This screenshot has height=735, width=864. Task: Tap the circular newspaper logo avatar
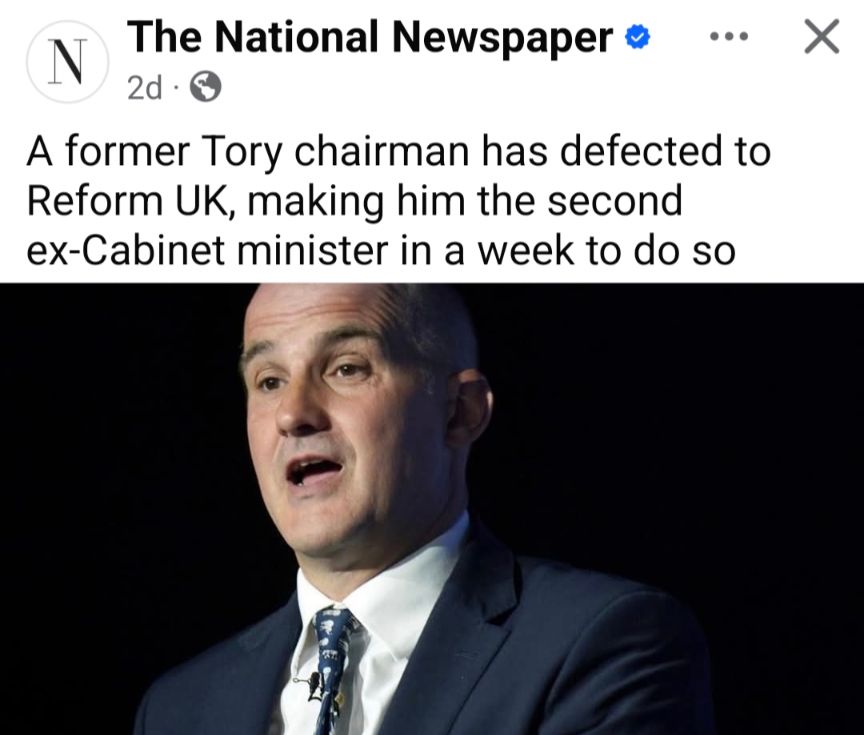pyautogui.click(x=66, y=57)
